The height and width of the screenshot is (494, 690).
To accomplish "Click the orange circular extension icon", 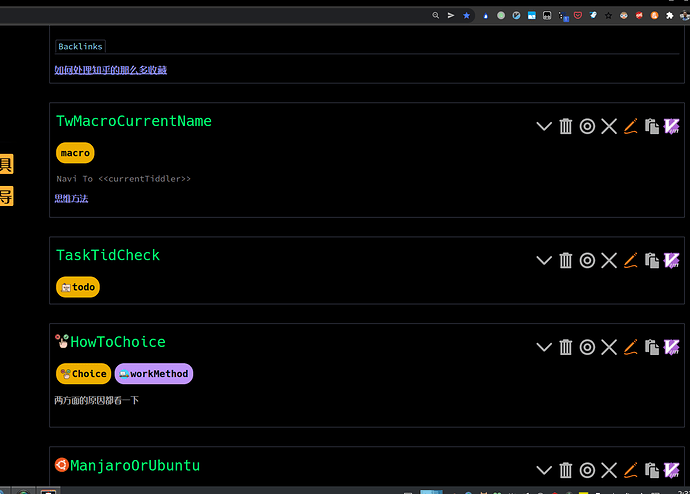I will click(x=654, y=15).
